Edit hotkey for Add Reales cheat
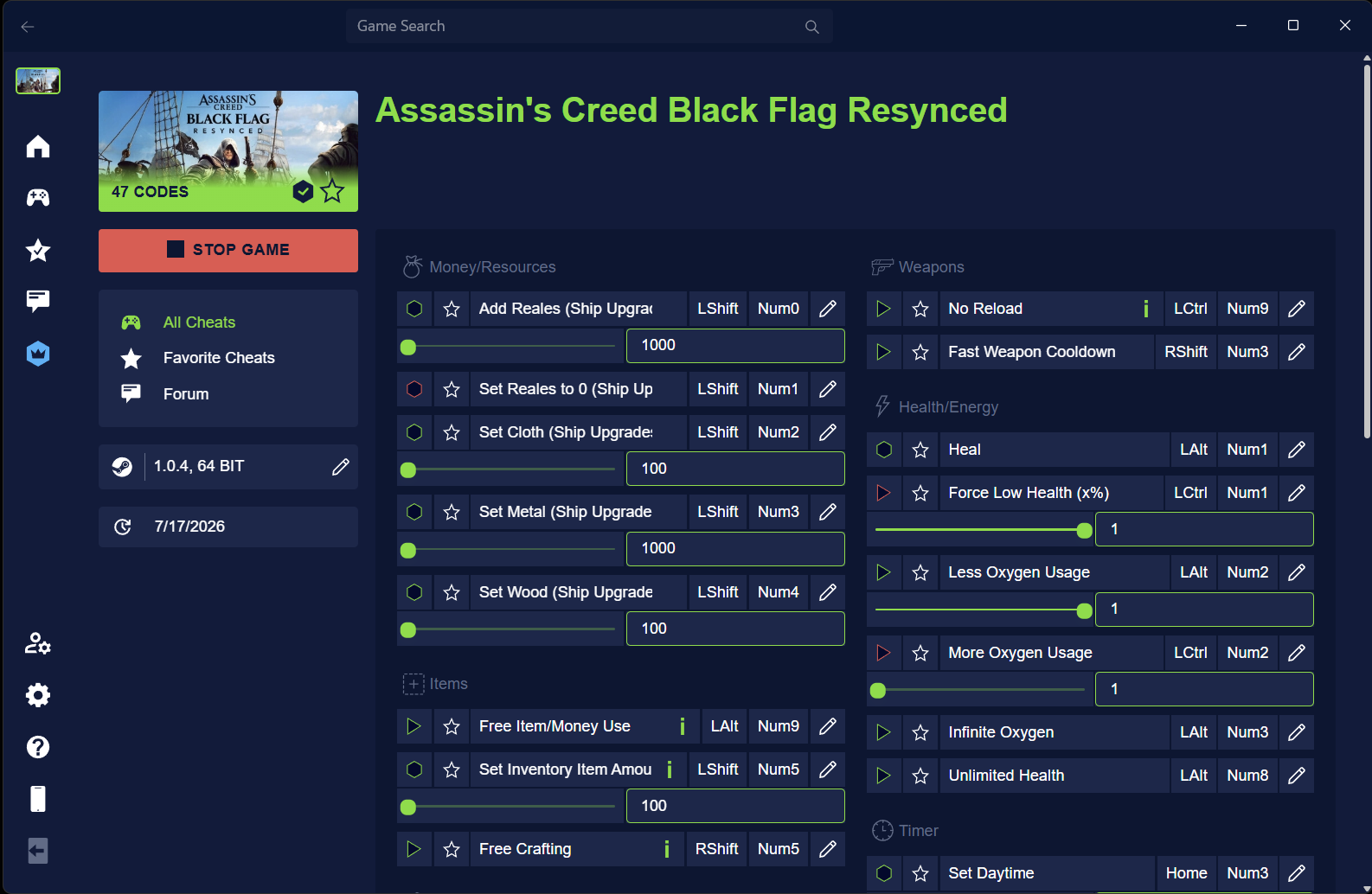 click(x=828, y=309)
